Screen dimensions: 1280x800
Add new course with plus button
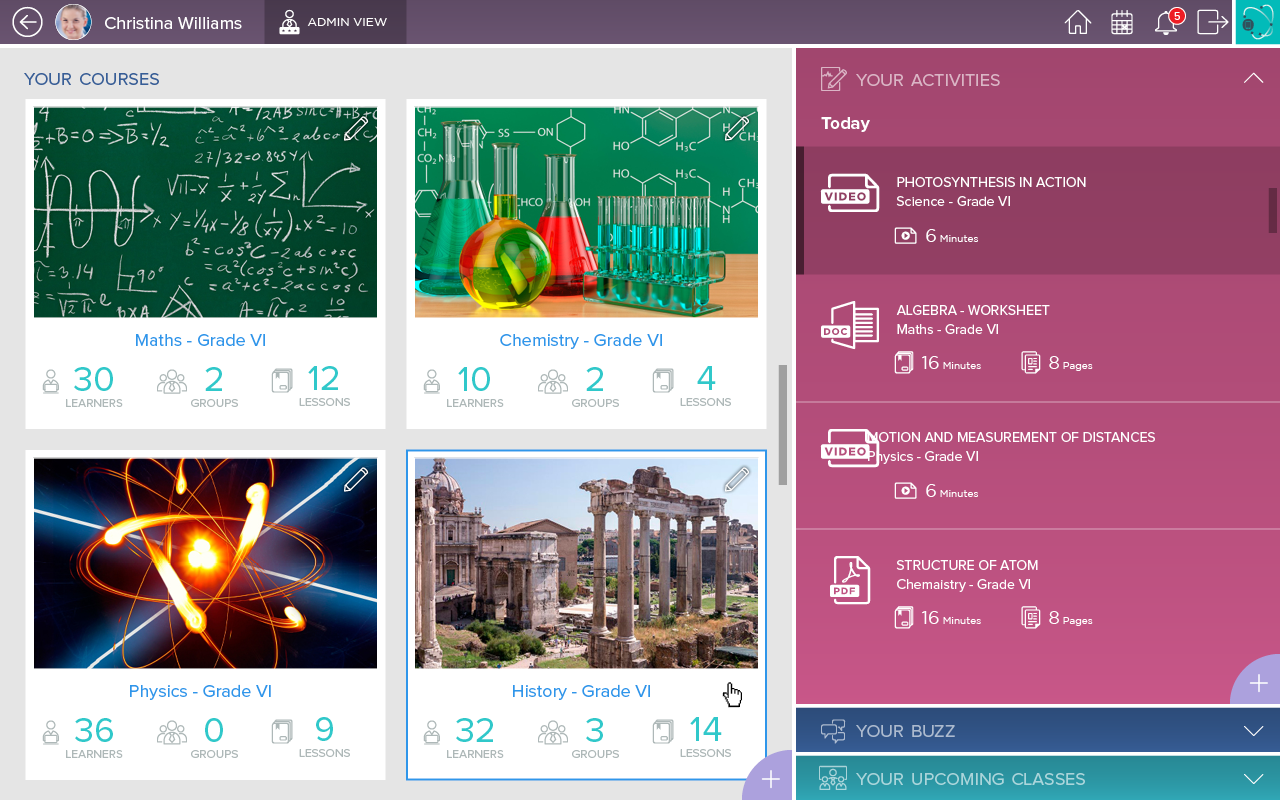coord(769,779)
